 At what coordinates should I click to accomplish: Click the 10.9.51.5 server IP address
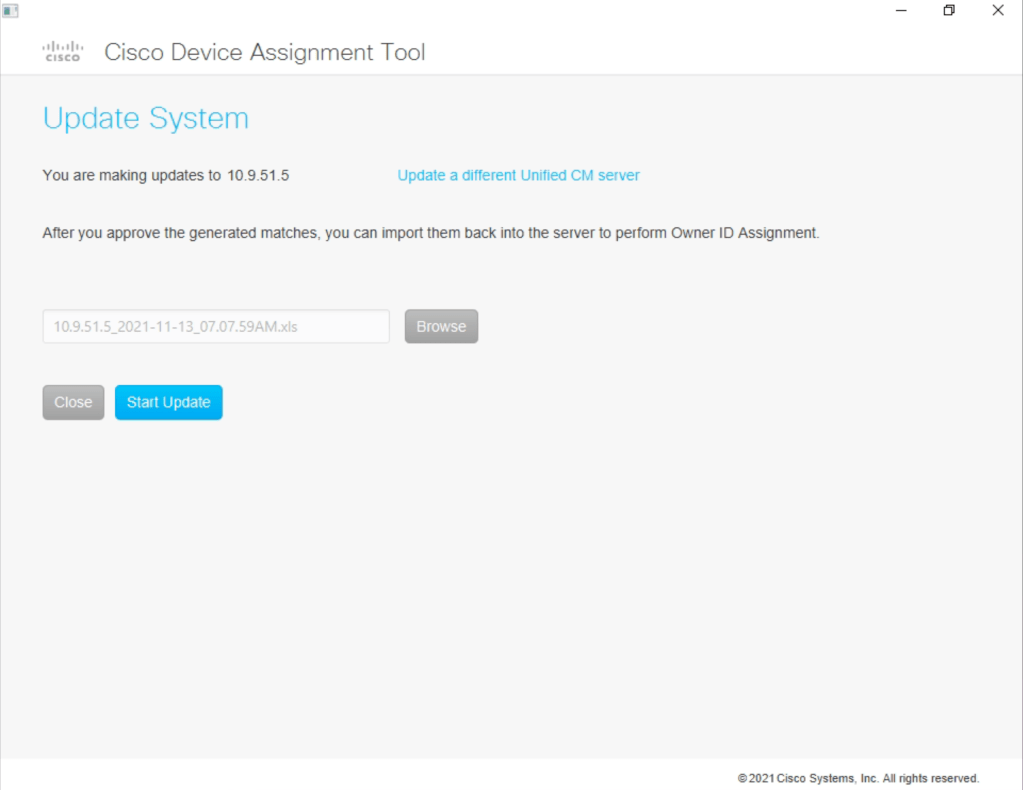point(258,175)
